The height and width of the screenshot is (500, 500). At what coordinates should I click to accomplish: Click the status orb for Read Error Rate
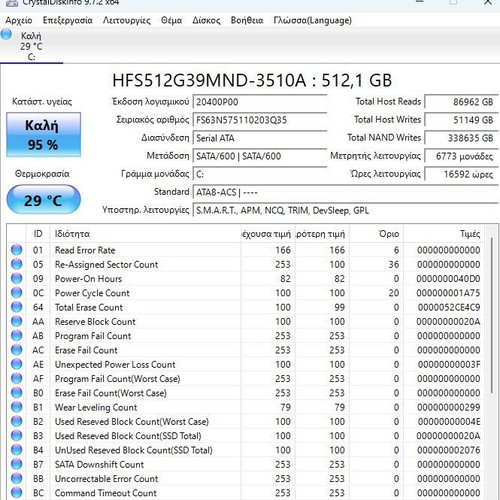16,250
